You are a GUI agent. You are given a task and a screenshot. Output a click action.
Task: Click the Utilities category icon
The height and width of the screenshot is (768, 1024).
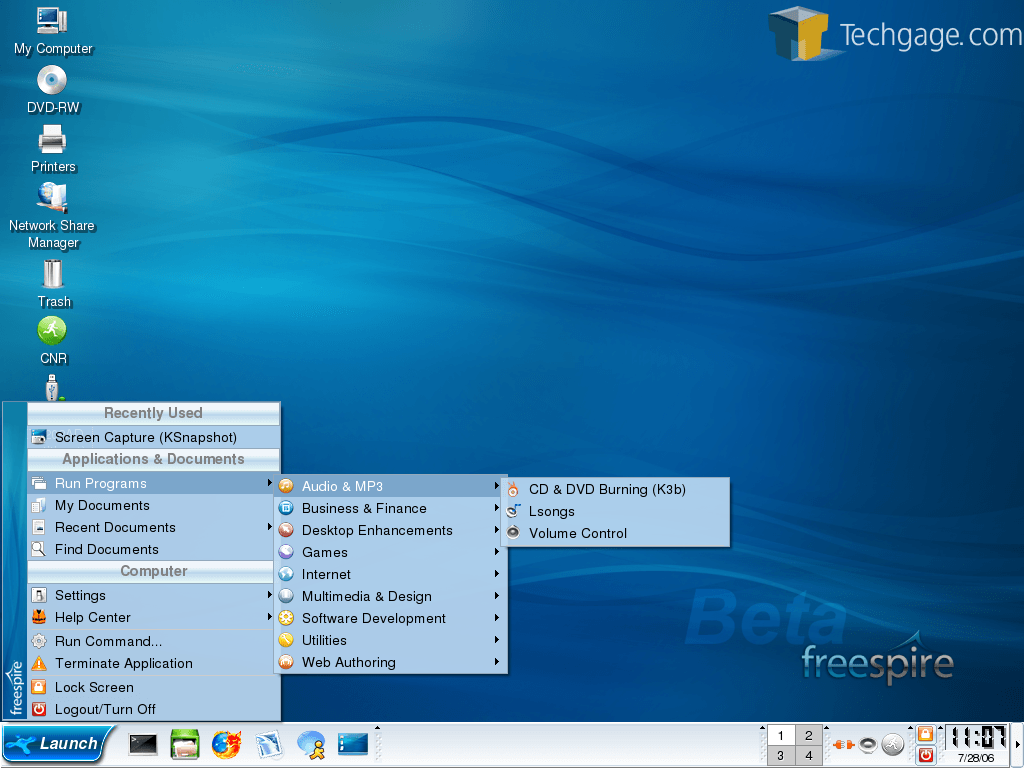[x=286, y=640]
